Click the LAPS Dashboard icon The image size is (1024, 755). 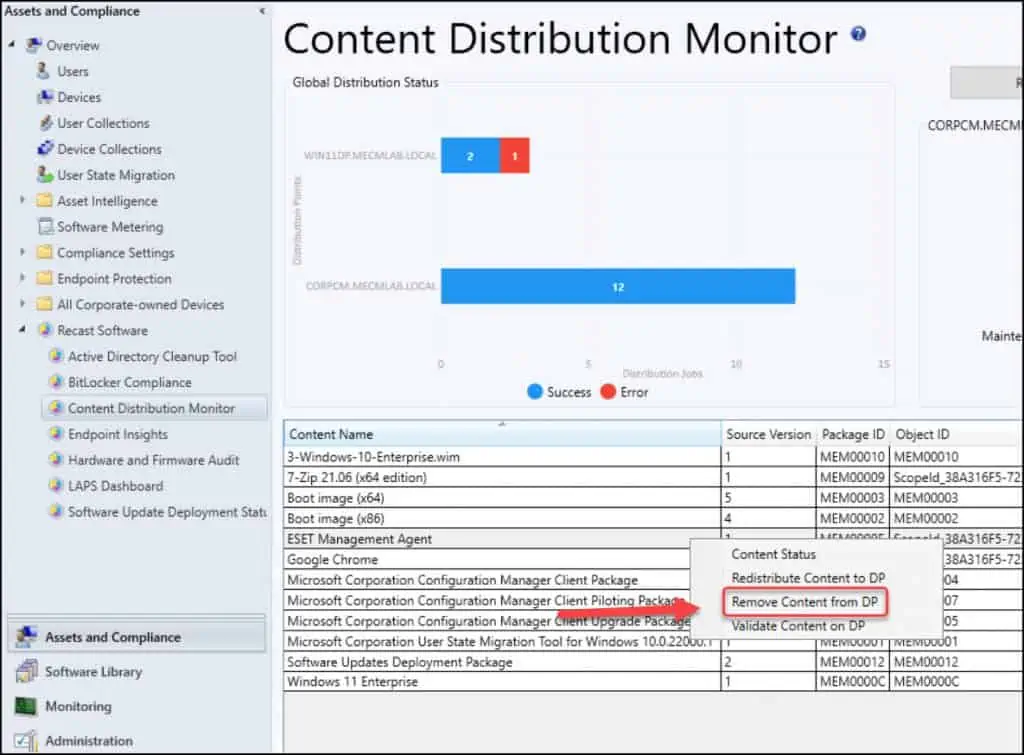click(x=56, y=485)
